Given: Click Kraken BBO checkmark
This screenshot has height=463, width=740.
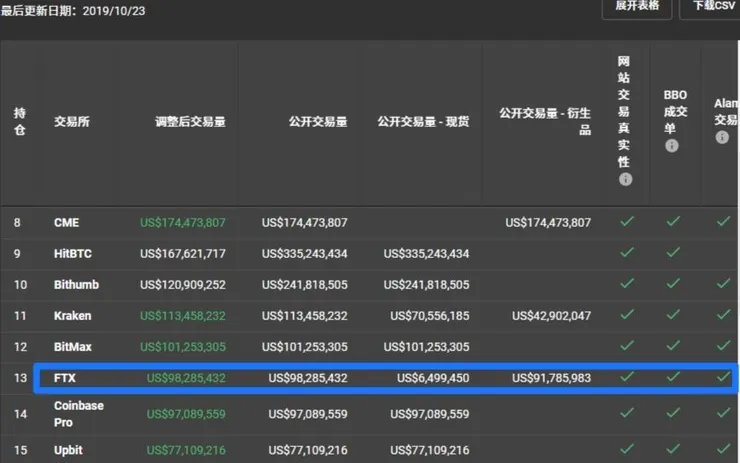Looking at the screenshot, I should [673, 314].
